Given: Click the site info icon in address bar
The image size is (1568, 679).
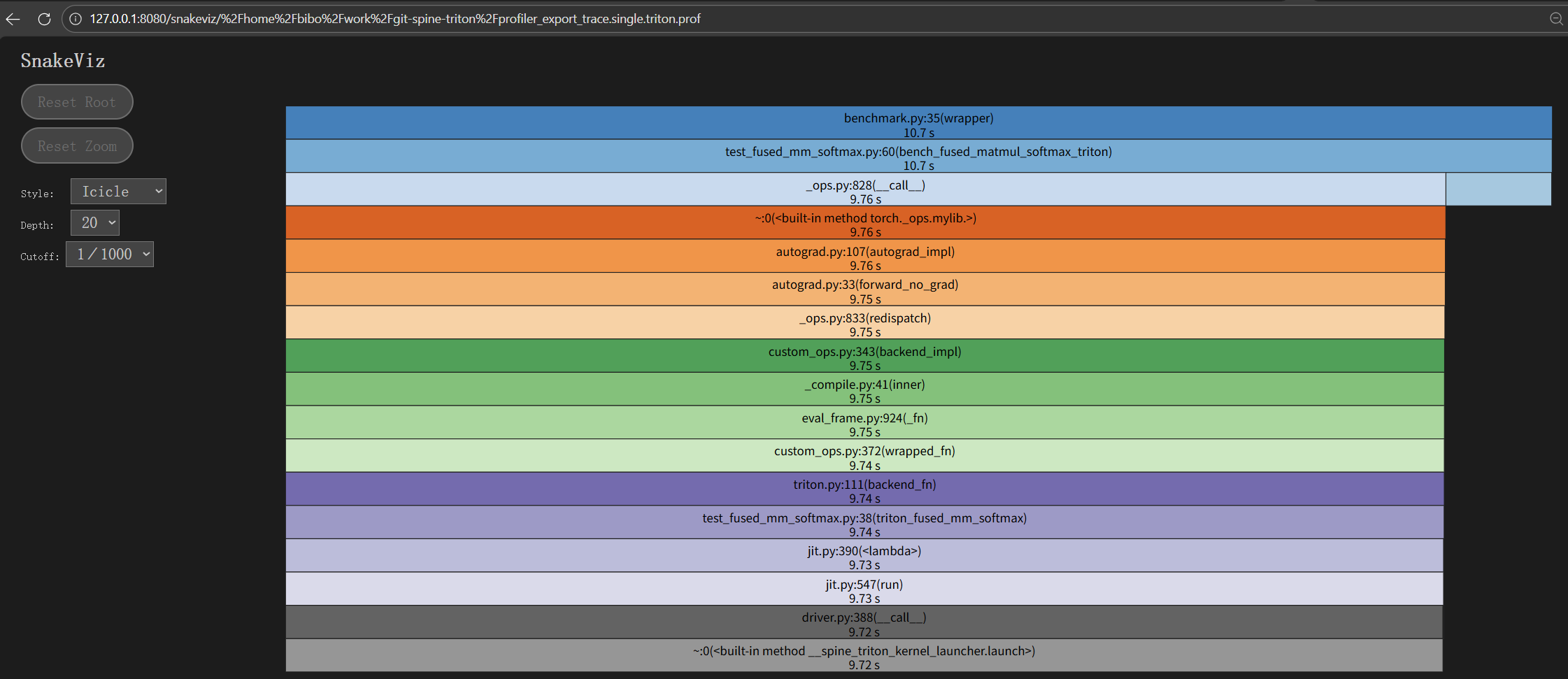Looking at the screenshot, I should 76,19.
